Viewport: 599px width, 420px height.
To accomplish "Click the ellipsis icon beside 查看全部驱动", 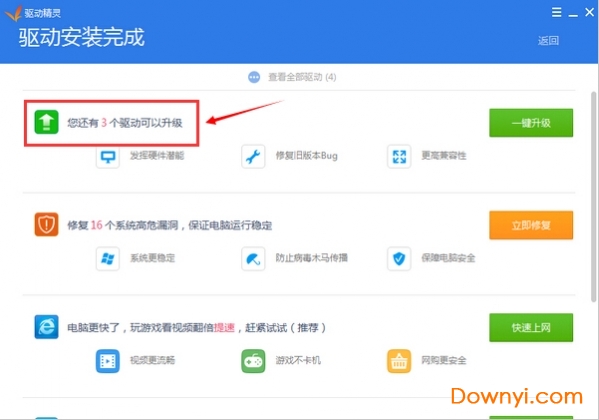I will click(254, 77).
